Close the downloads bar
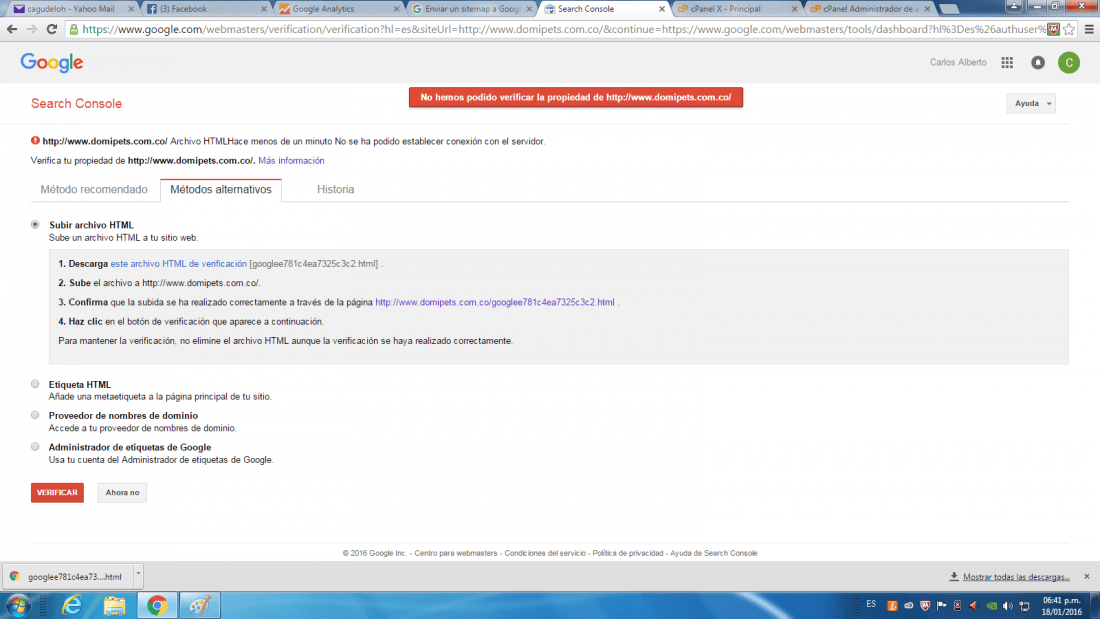This screenshot has width=1100, height=619. coord(1087,576)
